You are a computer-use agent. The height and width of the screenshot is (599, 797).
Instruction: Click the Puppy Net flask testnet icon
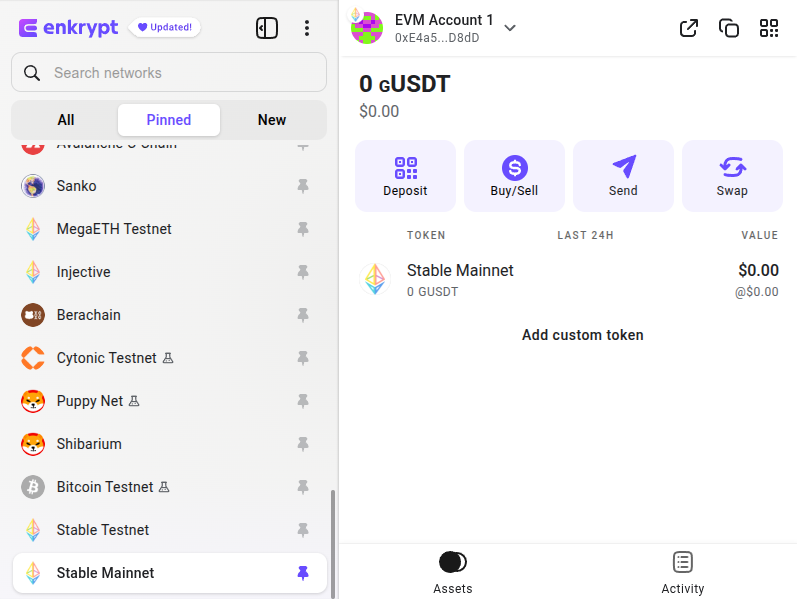(134, 401)
